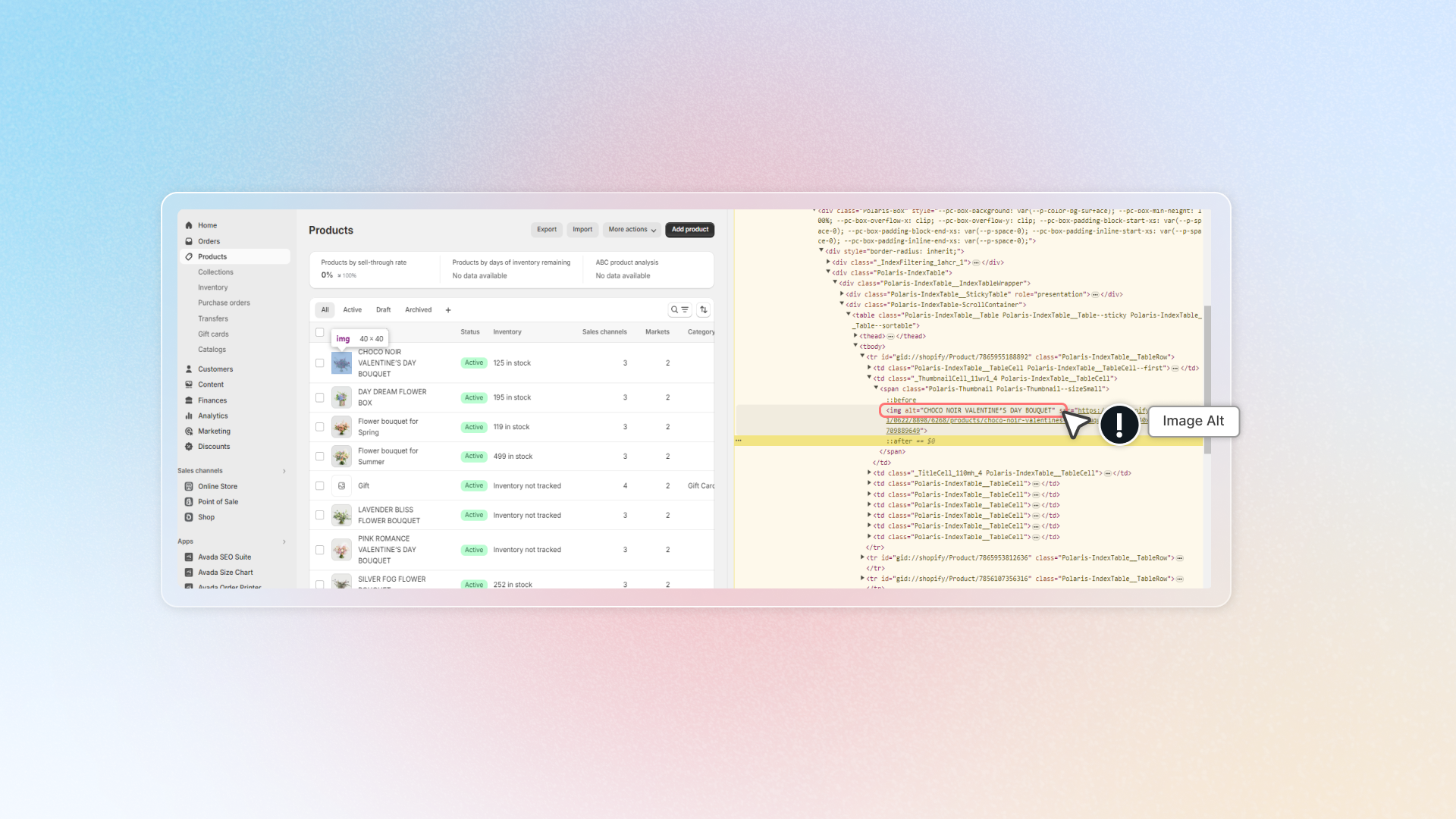Switch to the Draft products tab
The width and height of the screenshot is (1456, 819).
point(383,309)
